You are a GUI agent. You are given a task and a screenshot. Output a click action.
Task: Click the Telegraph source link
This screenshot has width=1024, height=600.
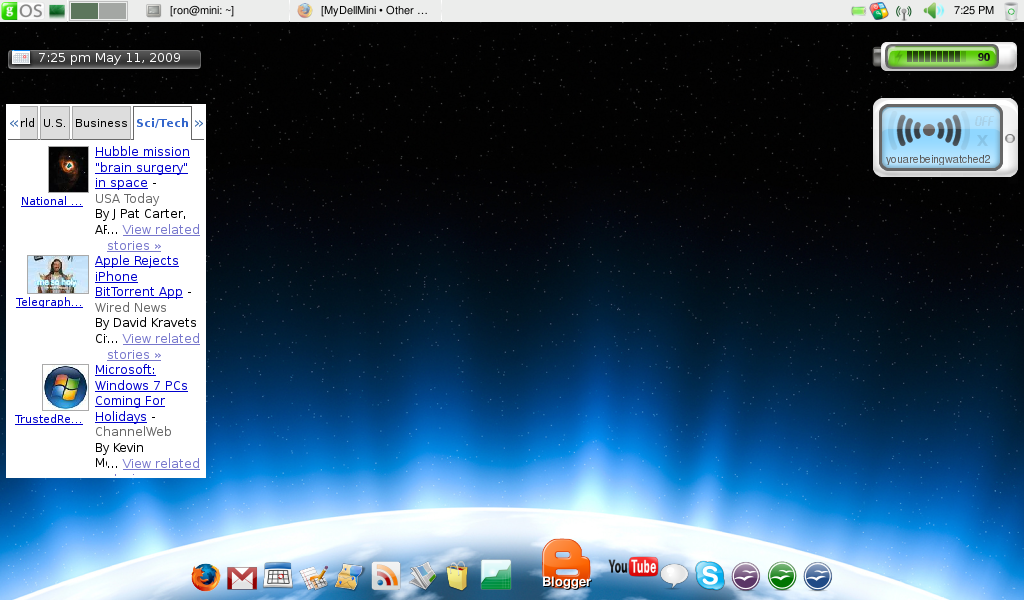49,302
